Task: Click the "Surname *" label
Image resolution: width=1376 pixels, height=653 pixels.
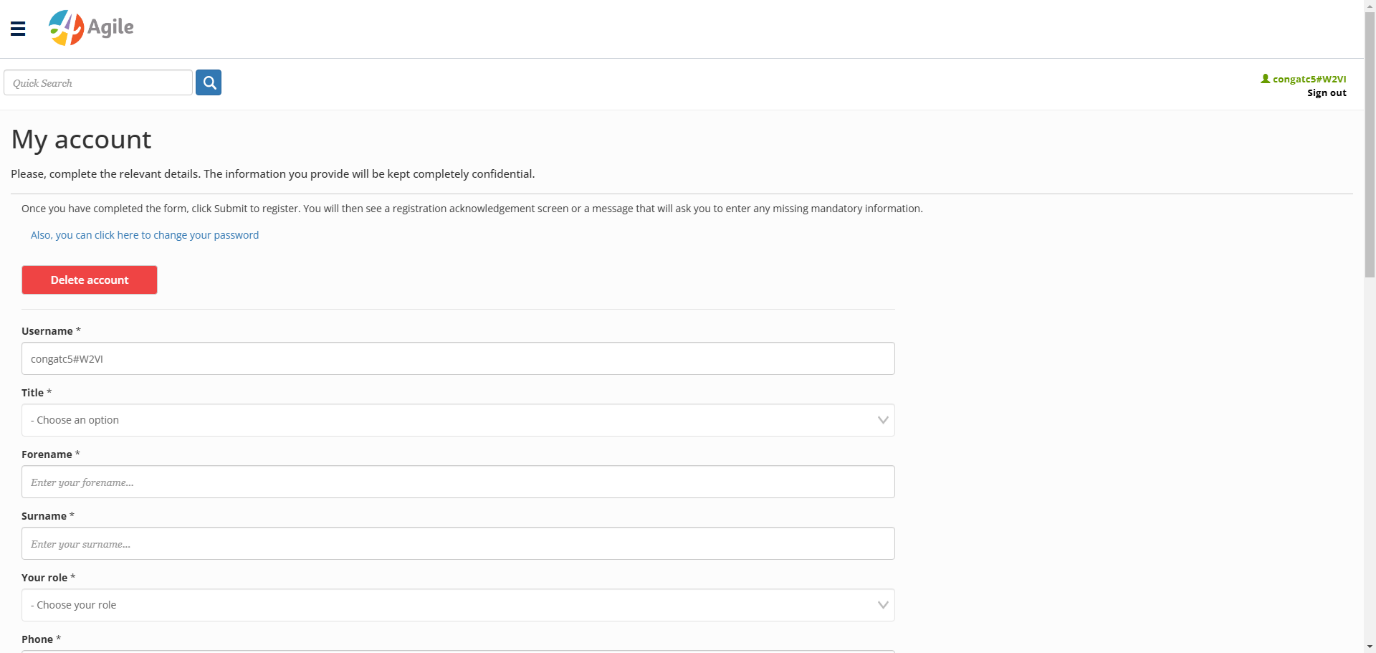Action: 48,516
